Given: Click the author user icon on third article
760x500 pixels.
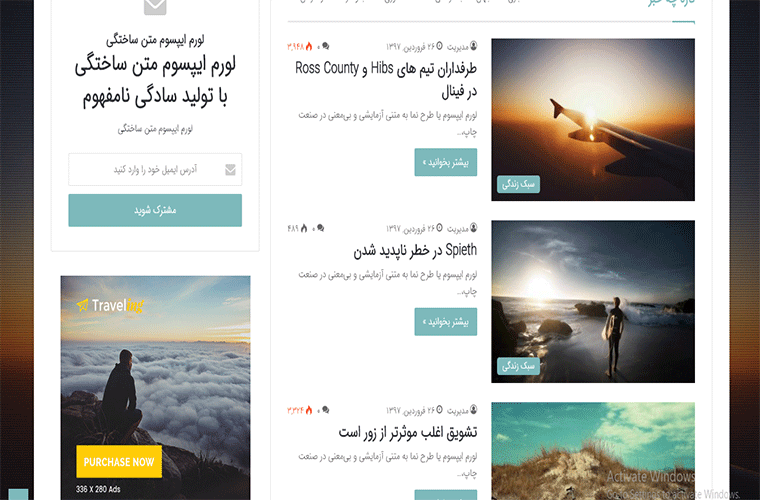Looking at the screenshot, I should tap(474, 409).
